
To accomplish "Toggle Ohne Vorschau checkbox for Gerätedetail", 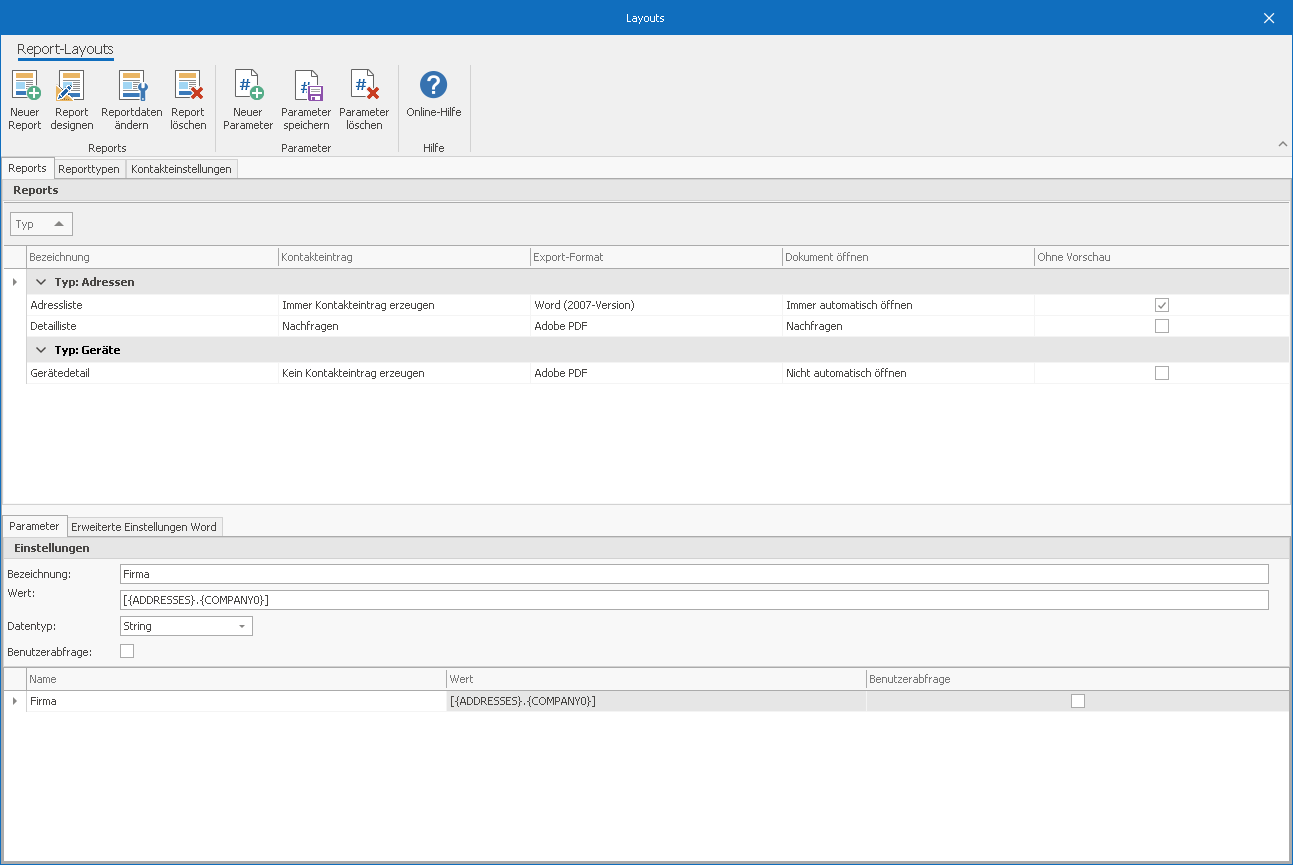I will pyautogui.click(x=1161, y=373).
